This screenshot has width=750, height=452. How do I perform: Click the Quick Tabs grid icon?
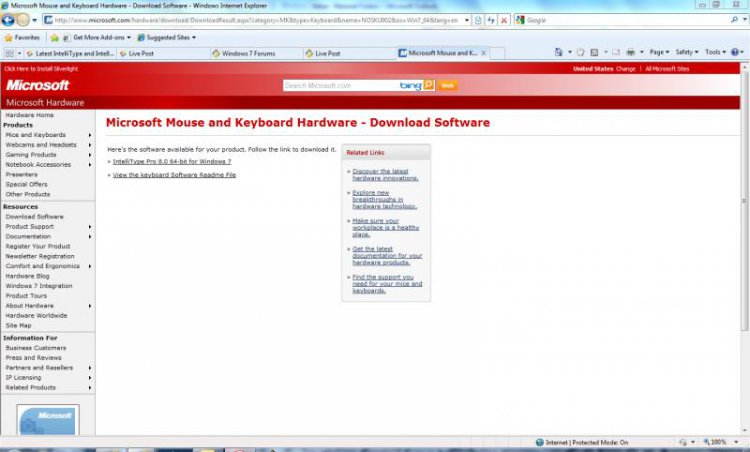point(9,53)
